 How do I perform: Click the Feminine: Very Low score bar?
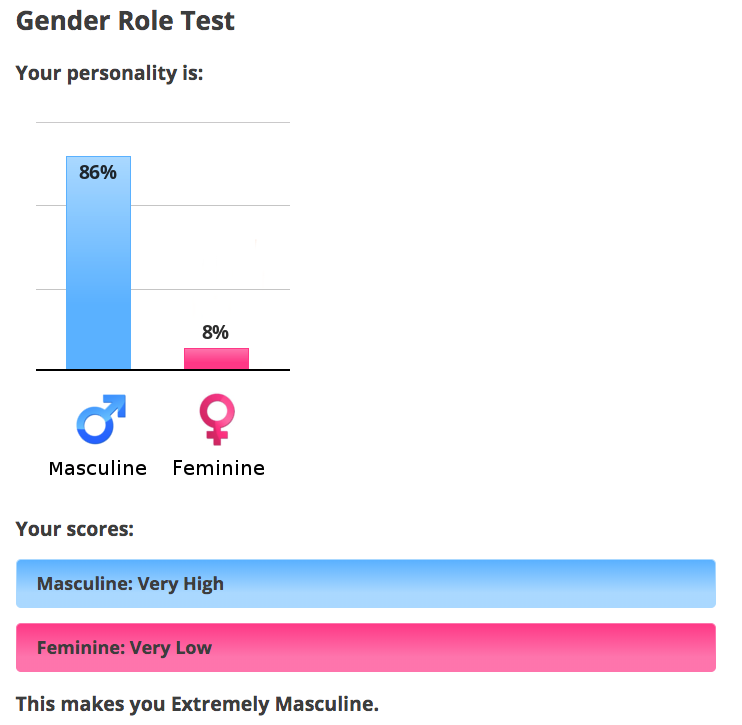pos(366,647)
